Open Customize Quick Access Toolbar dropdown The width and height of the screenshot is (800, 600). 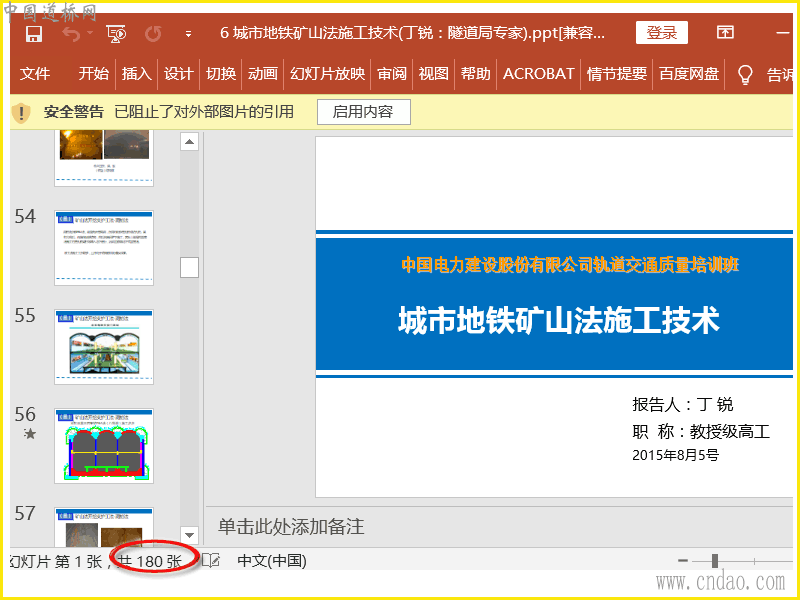point(188,34)
